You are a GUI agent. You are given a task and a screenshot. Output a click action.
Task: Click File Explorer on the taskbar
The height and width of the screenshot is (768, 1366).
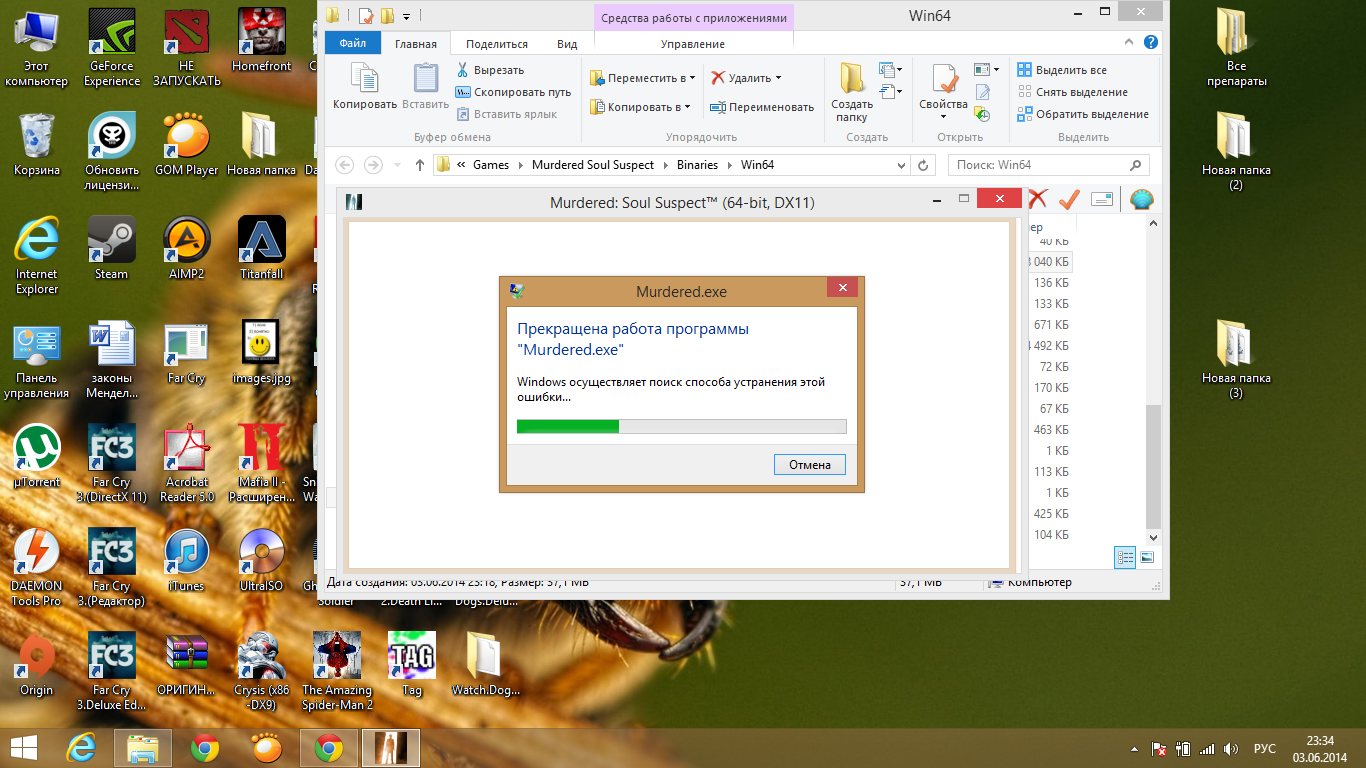coord(143,747)
